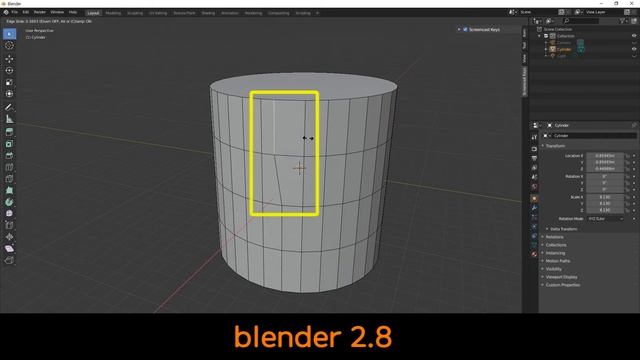This screenshot has height=360, width=640.
Task: Toggle the Collection exclude checkbox in outliner
Action: (546, 36)
